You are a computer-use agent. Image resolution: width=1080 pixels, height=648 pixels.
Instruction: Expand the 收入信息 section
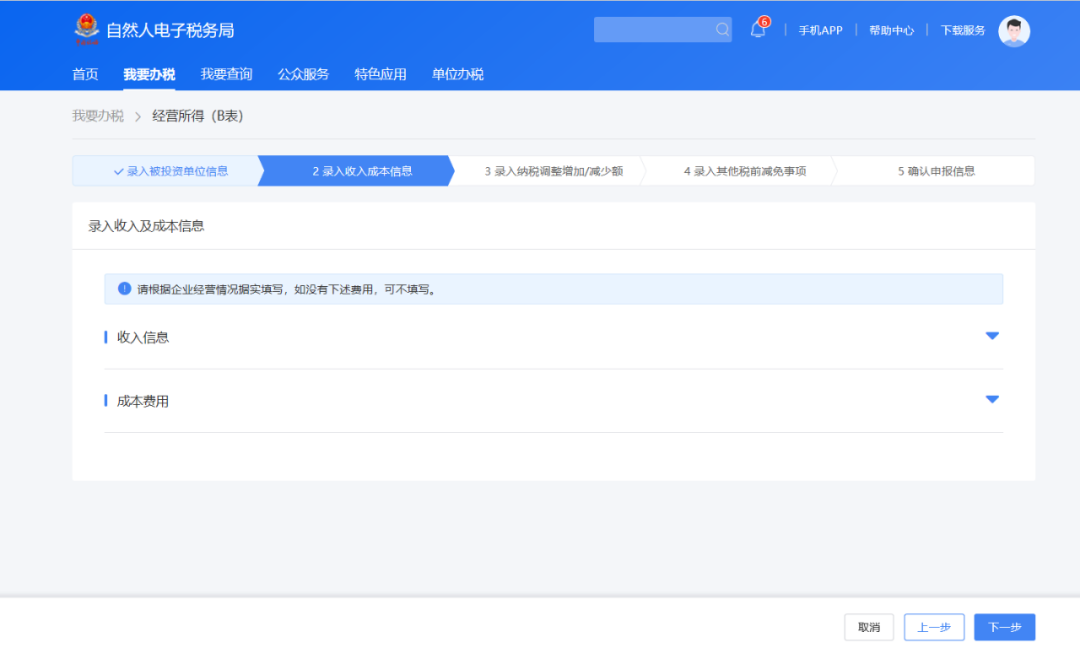tap(992, 336)
